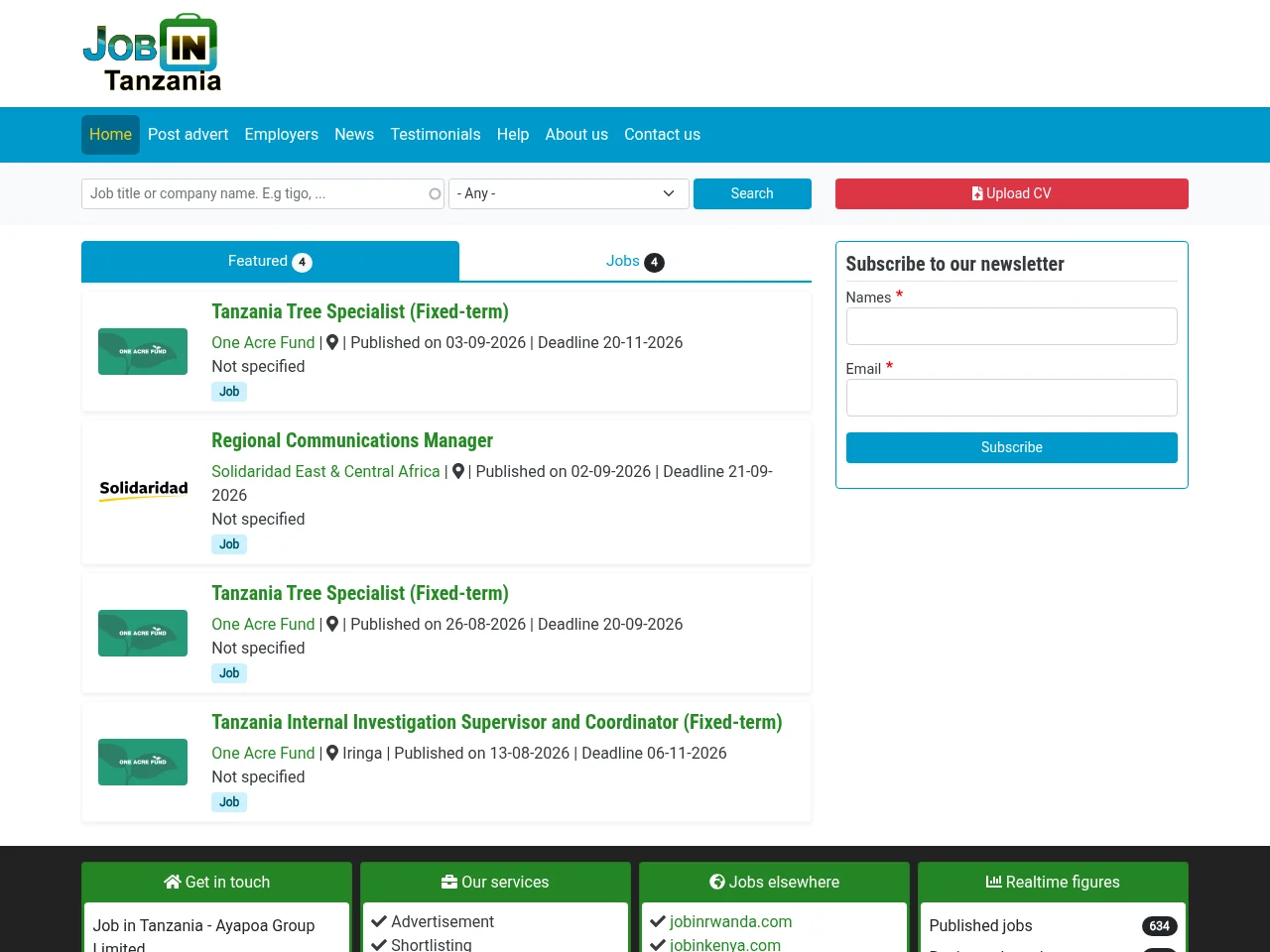Click file icon in Upload CV button
This screenshot has width=1270, height=952.
pos(977,193)
